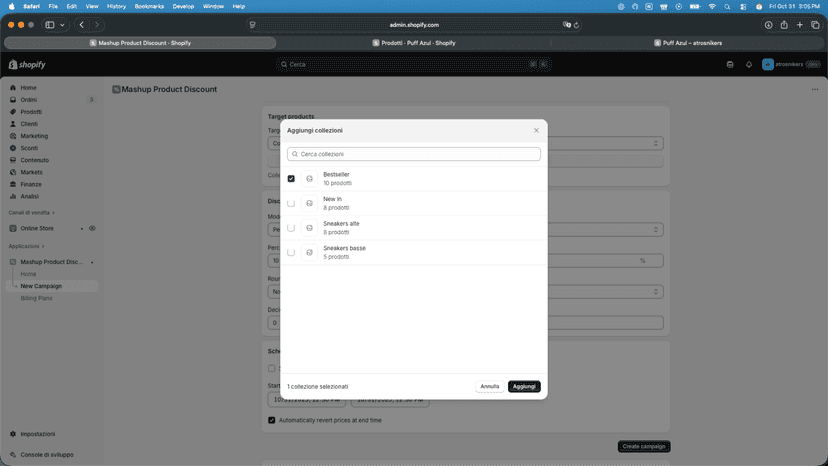The image size is (828, 466).
Task: Open Online Store sales channel
Action: tap(37, 228)
